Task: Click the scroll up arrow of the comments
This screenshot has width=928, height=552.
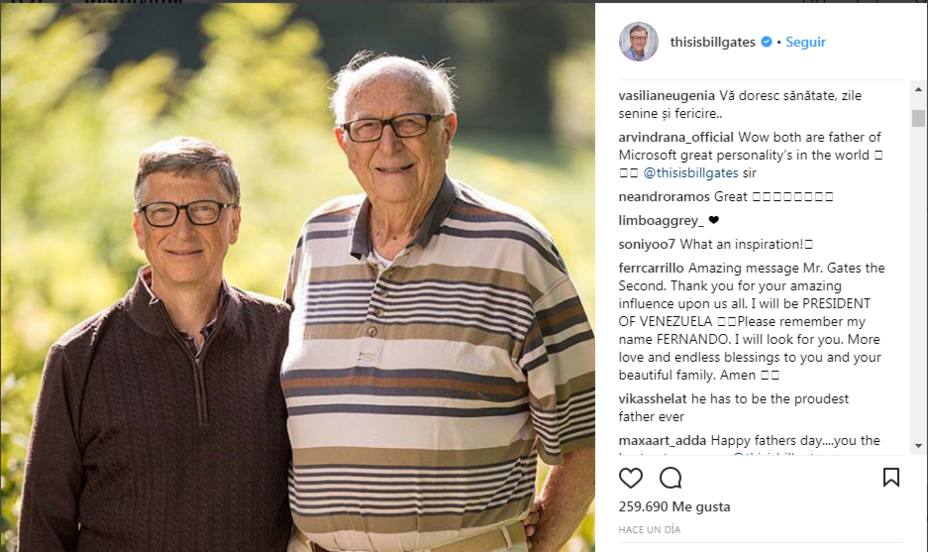Action: tap(918, 89)
